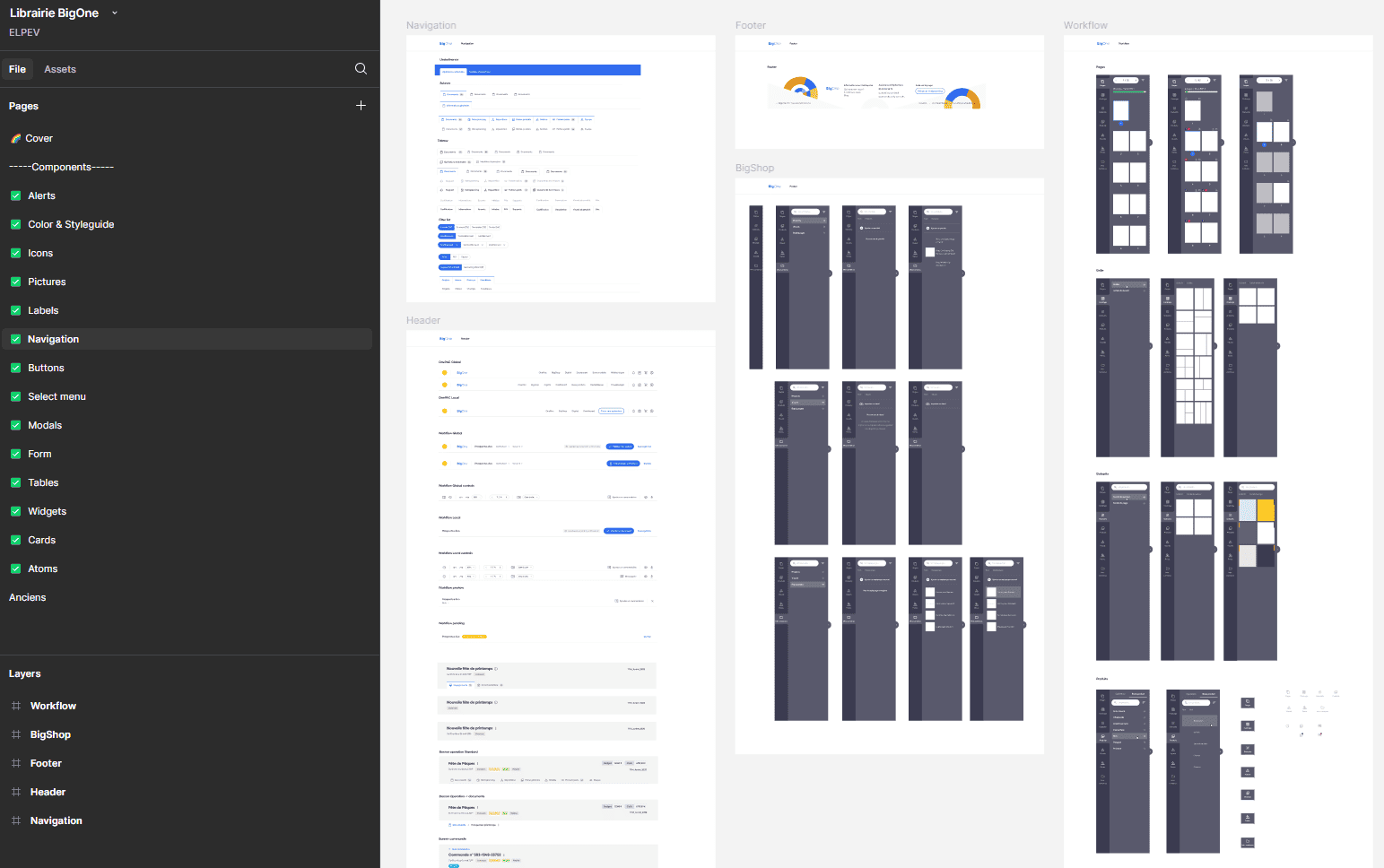The width and height of the screenshot is (1384, 868).
Task: Click the green checkmark next to Widgets
Action: 15,511
